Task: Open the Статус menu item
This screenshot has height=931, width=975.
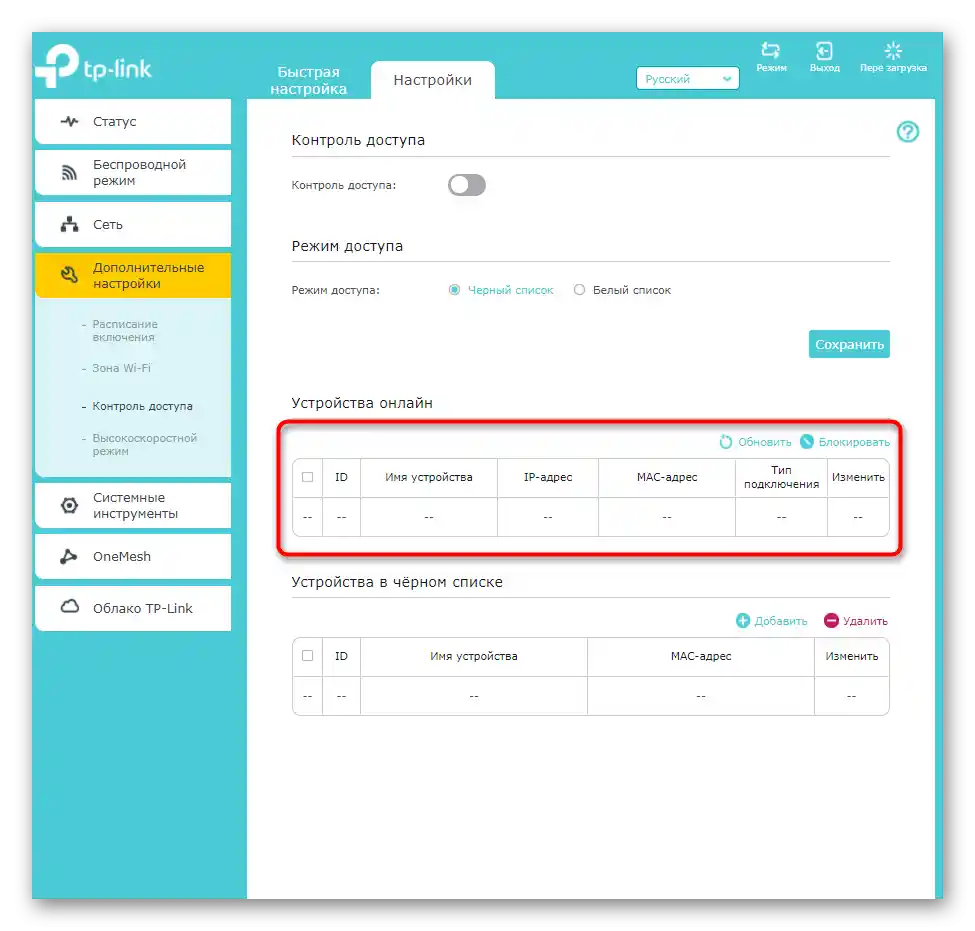Action: point(133,121)
